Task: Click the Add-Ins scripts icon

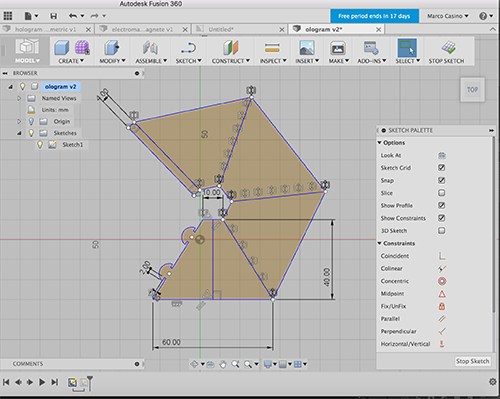Action: click(371, 48)
